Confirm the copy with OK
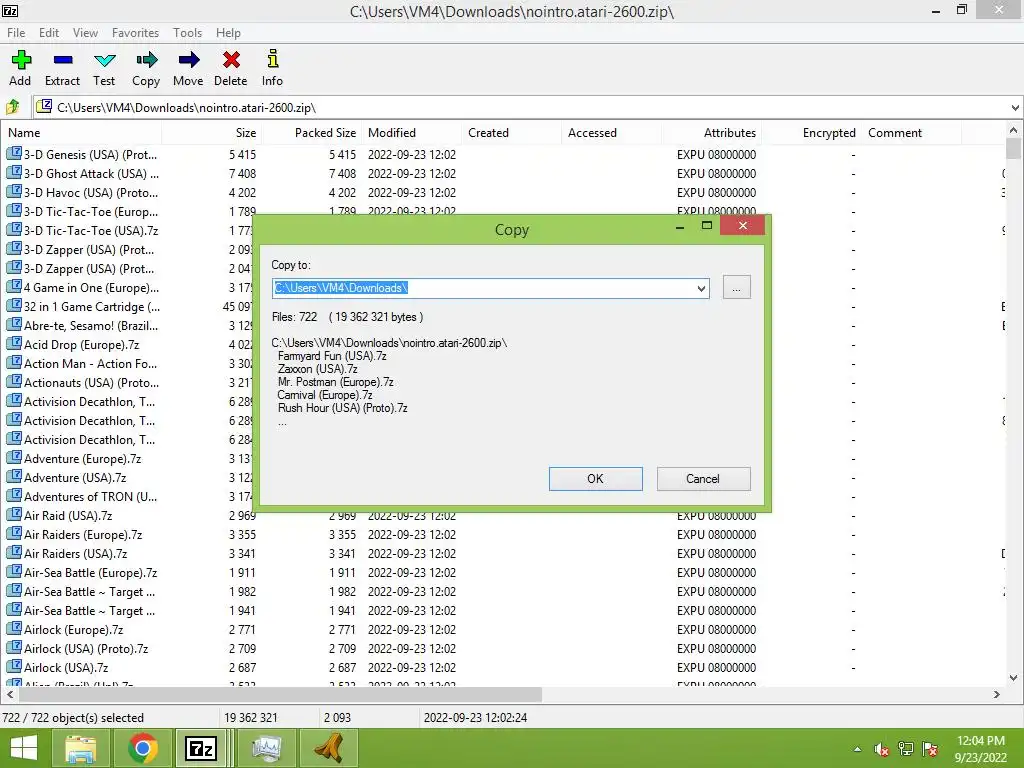 point(596,479)
